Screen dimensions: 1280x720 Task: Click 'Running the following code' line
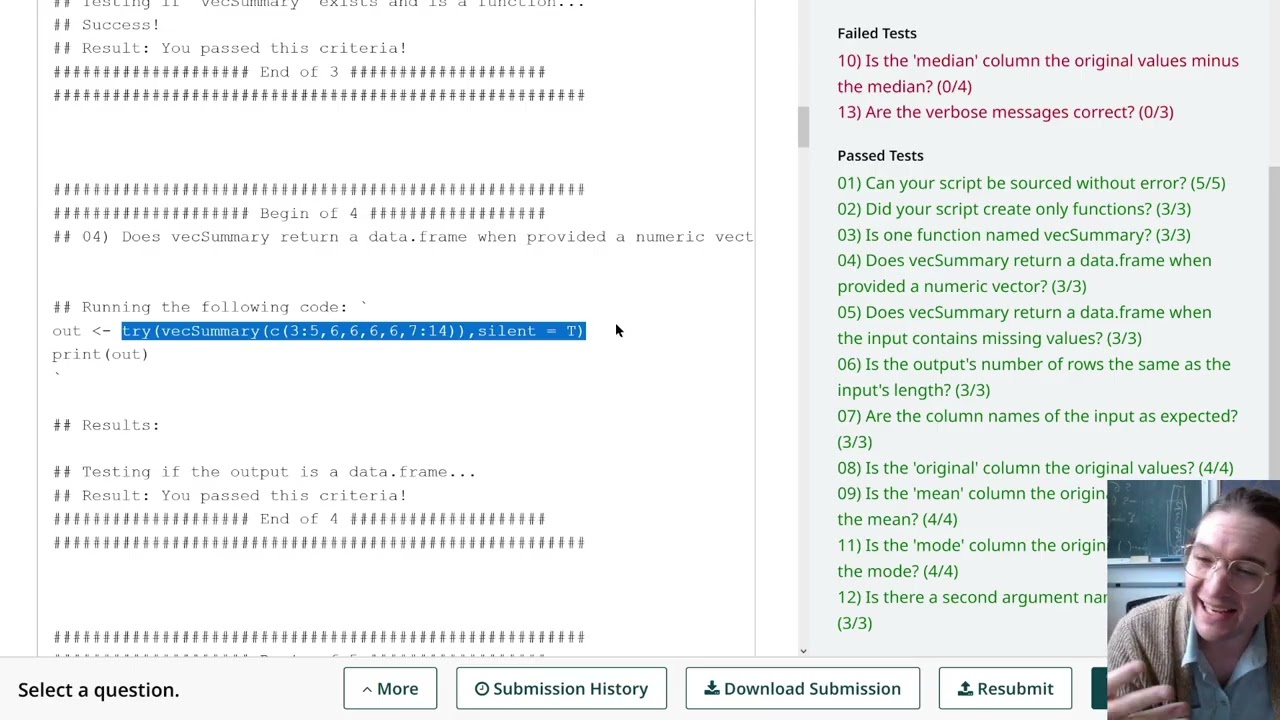[x=210, y=307]
